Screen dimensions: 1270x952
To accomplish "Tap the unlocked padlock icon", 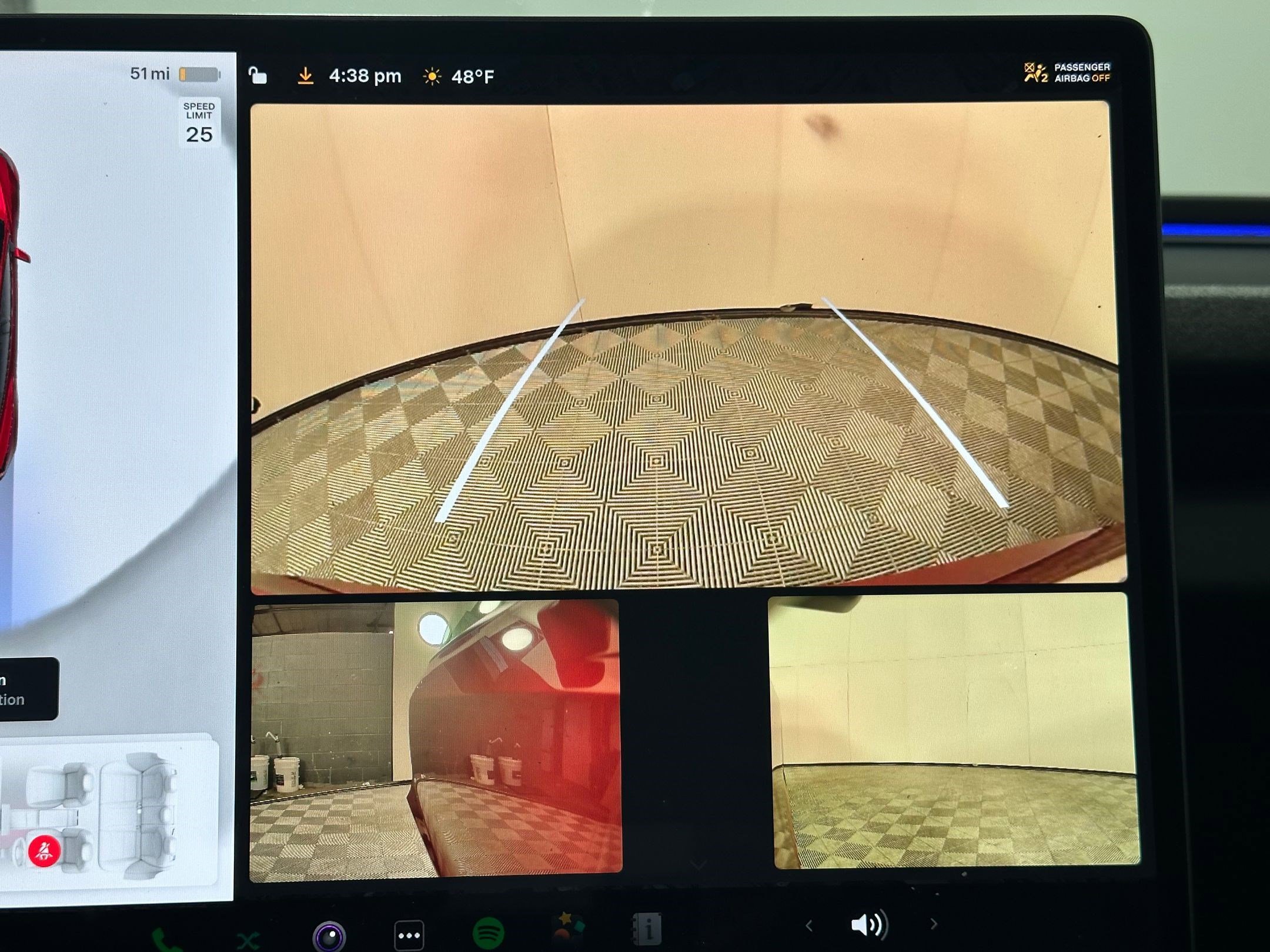I will click(258, 76).
